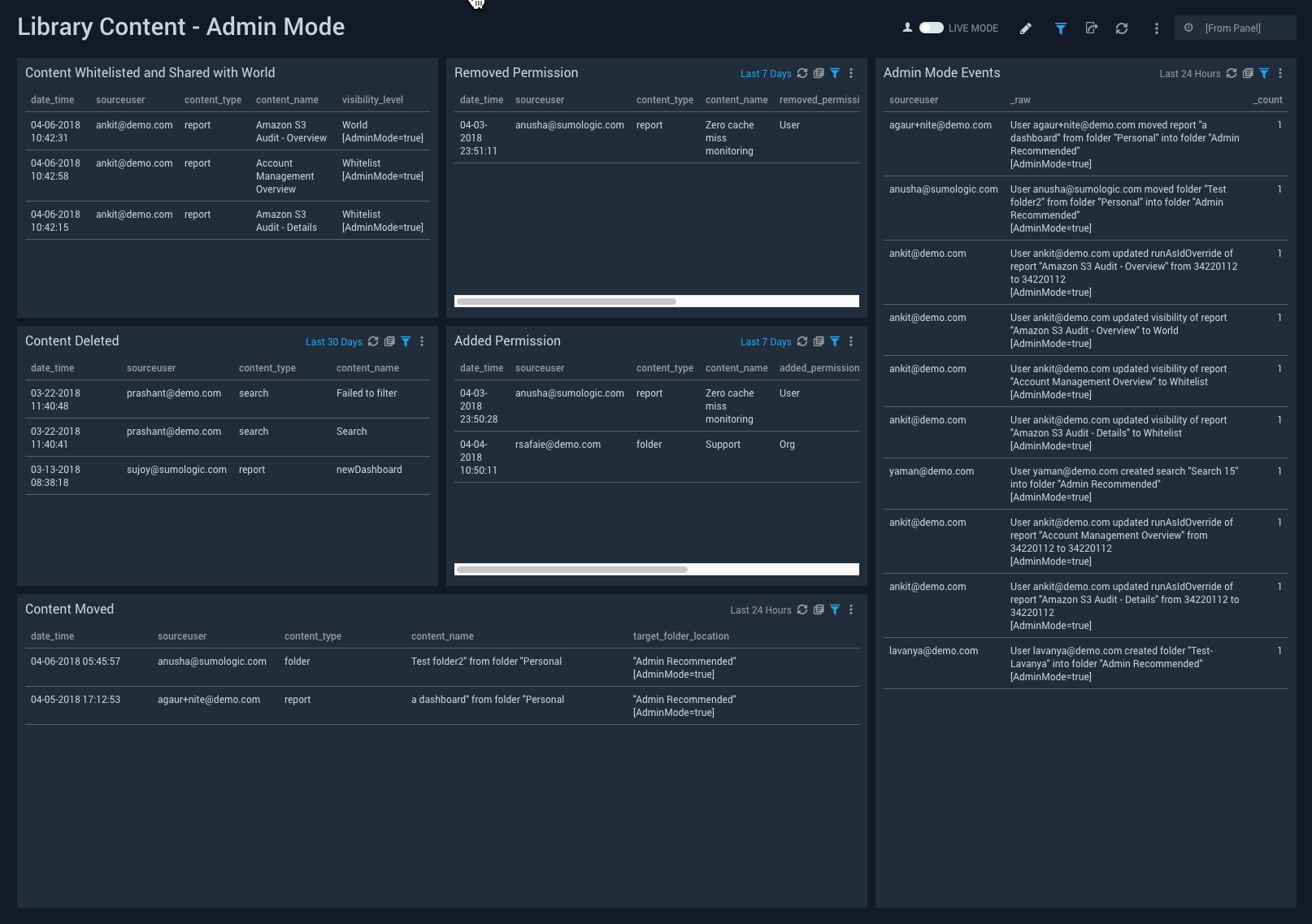This screenshot has height=924, width=1312.
Task: Click the pencil edit dashboard icon
Action: point(1026,28)
